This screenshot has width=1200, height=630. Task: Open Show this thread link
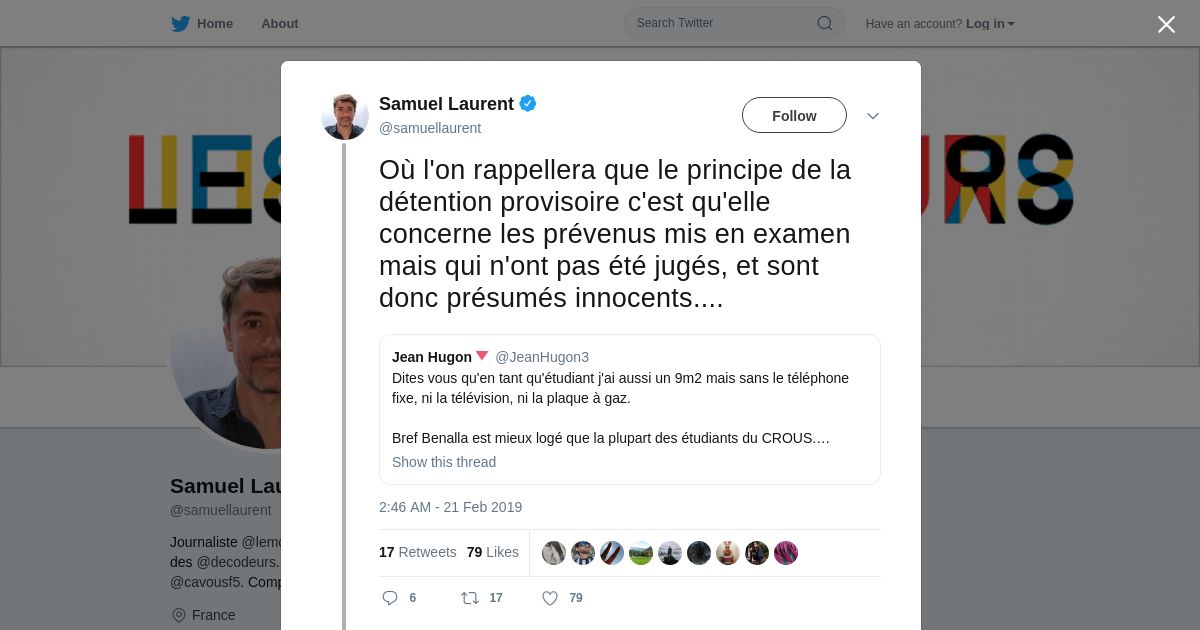444,462
